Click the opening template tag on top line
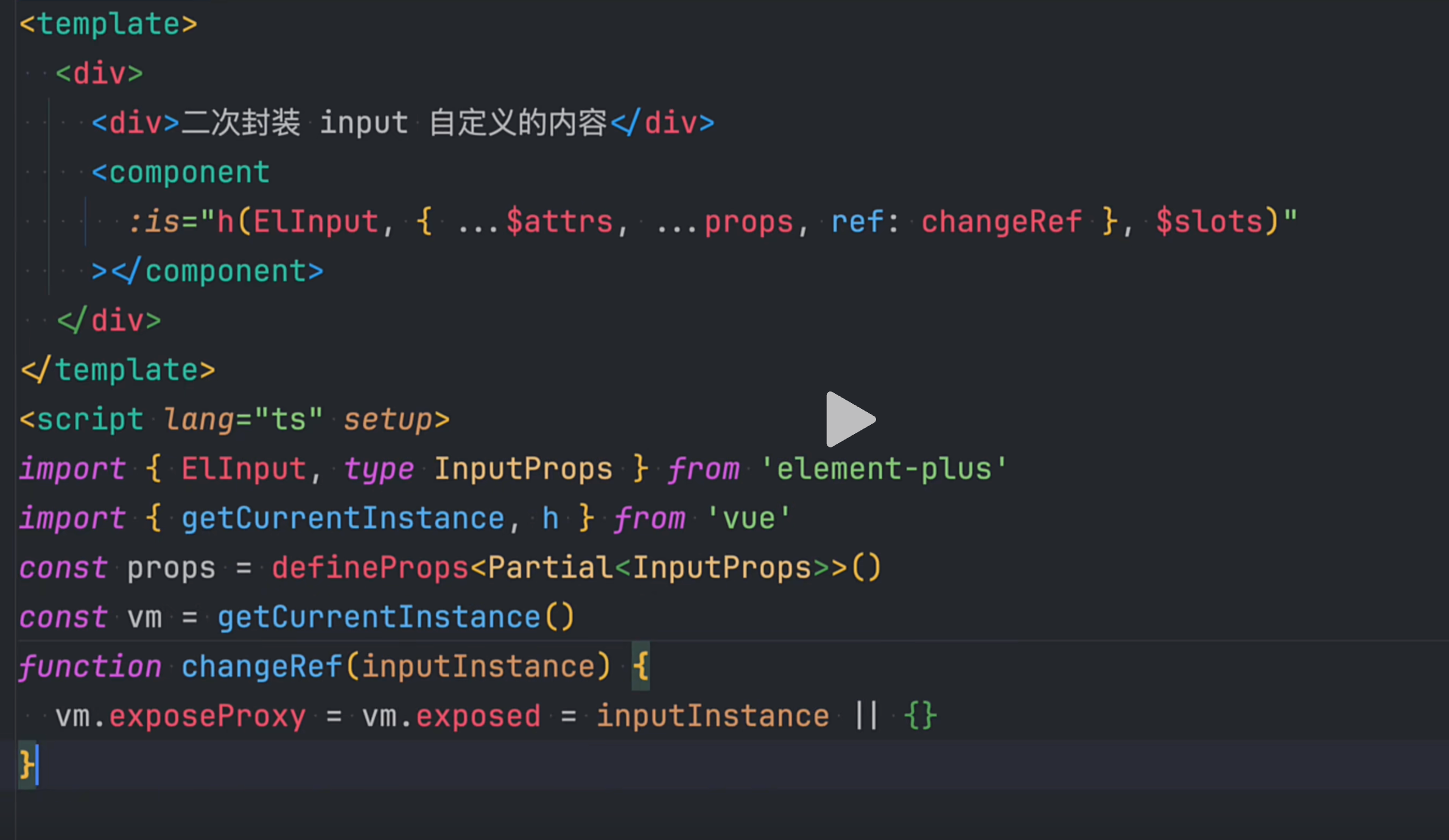The height and width of the screenshot is (840, 1449). 108,24
